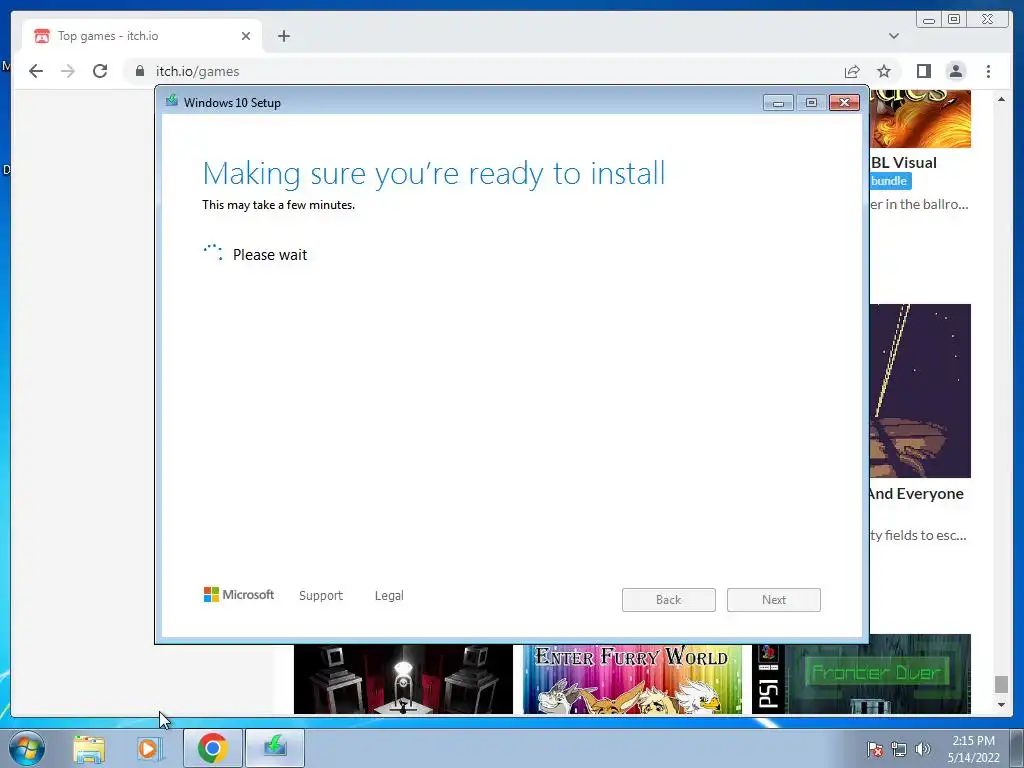Click 'This may take a few minutes.' text
This screenshot has width=1024, height=768.
[278, 205]
